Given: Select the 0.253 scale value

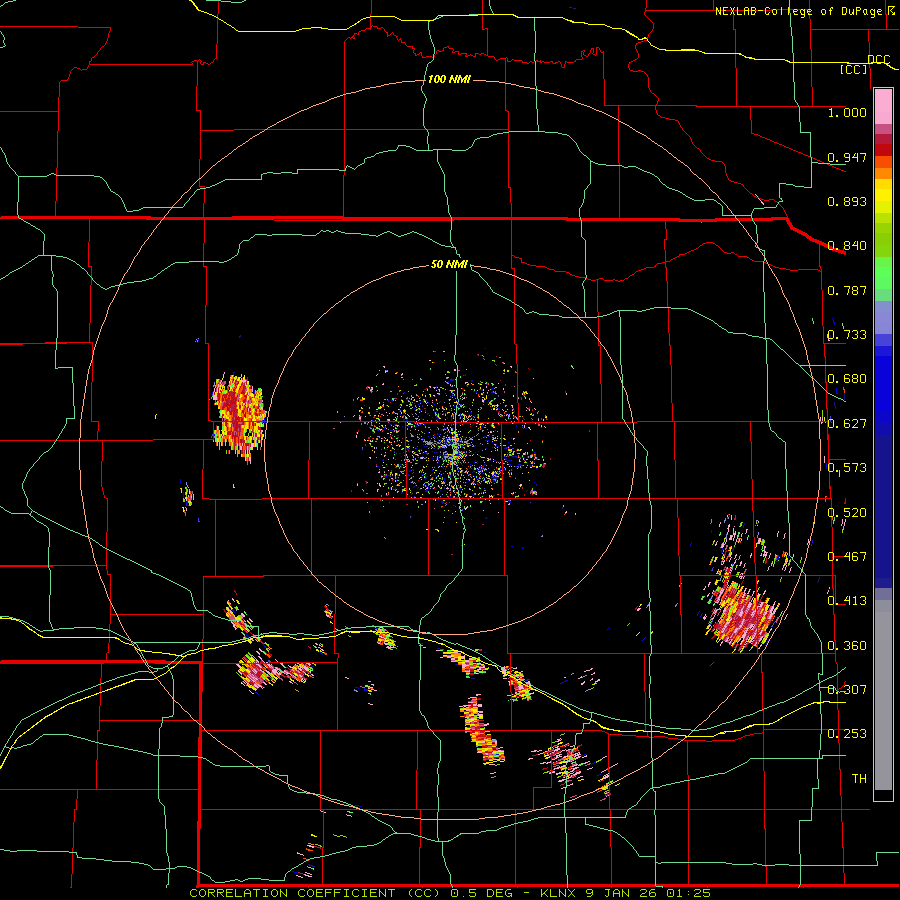Looking at the screenshot, I should tap(847, 734).
